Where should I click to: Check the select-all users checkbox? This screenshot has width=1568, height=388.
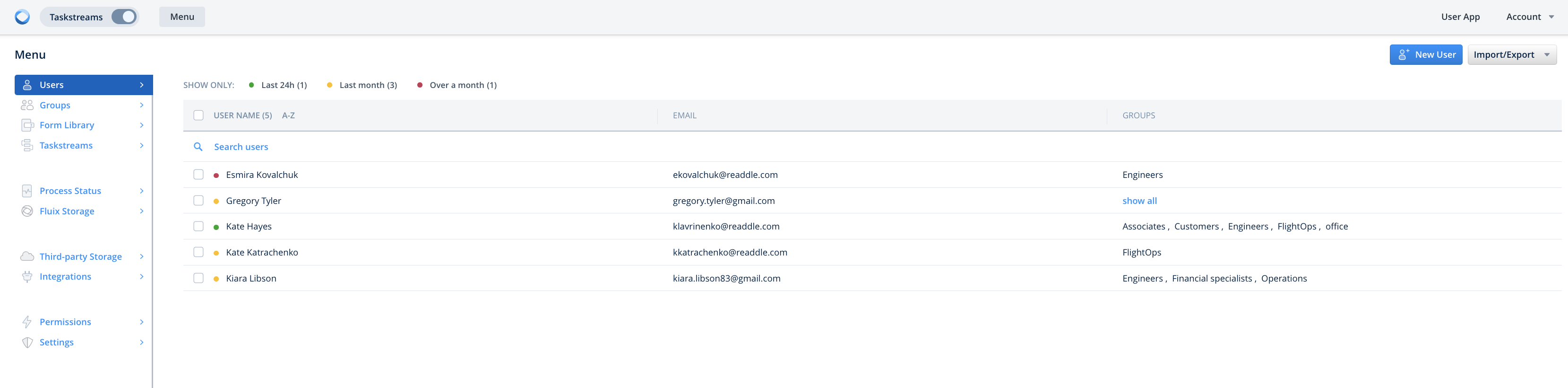198,116
